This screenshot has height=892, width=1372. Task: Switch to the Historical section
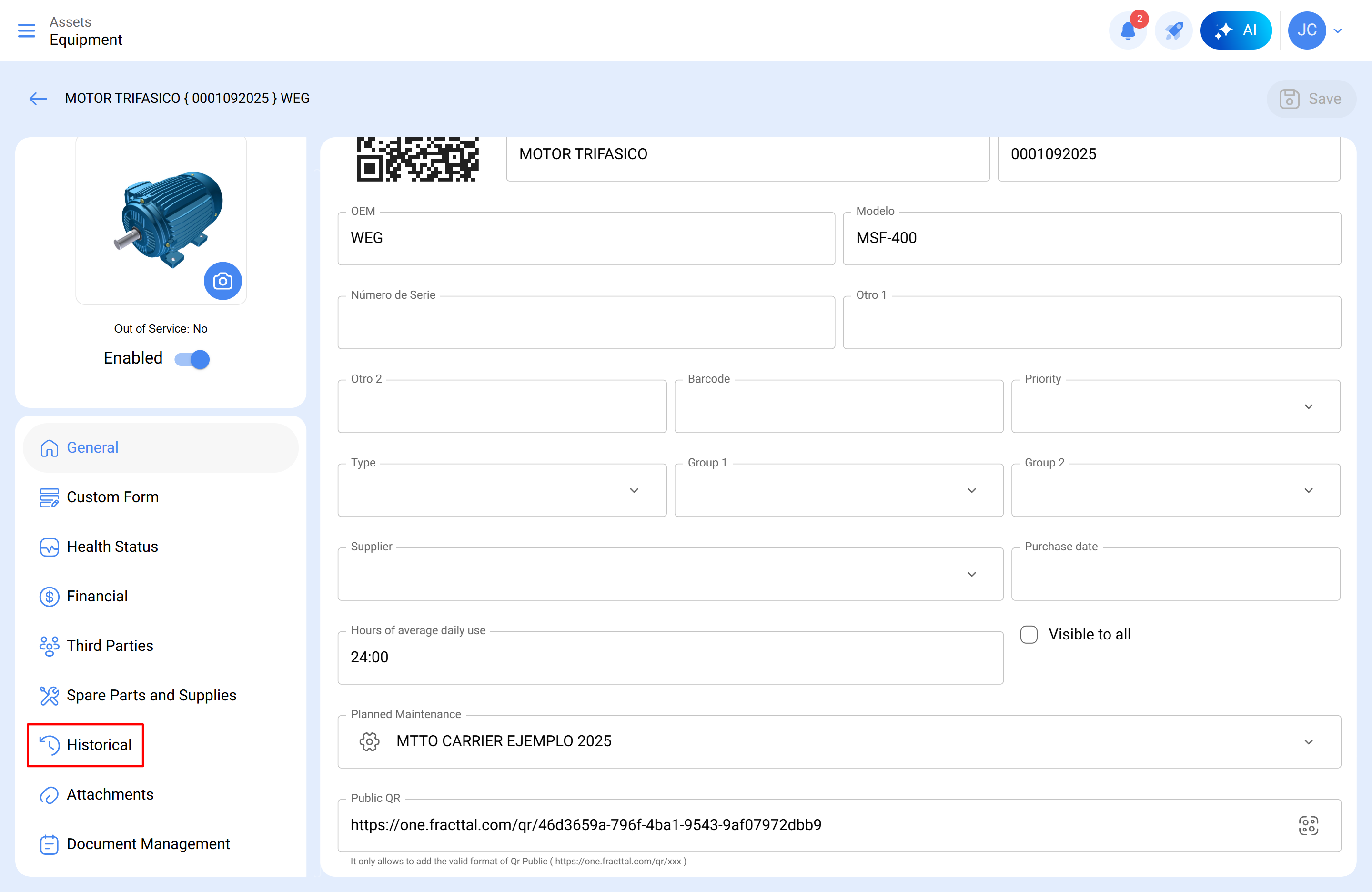(99, 744)
